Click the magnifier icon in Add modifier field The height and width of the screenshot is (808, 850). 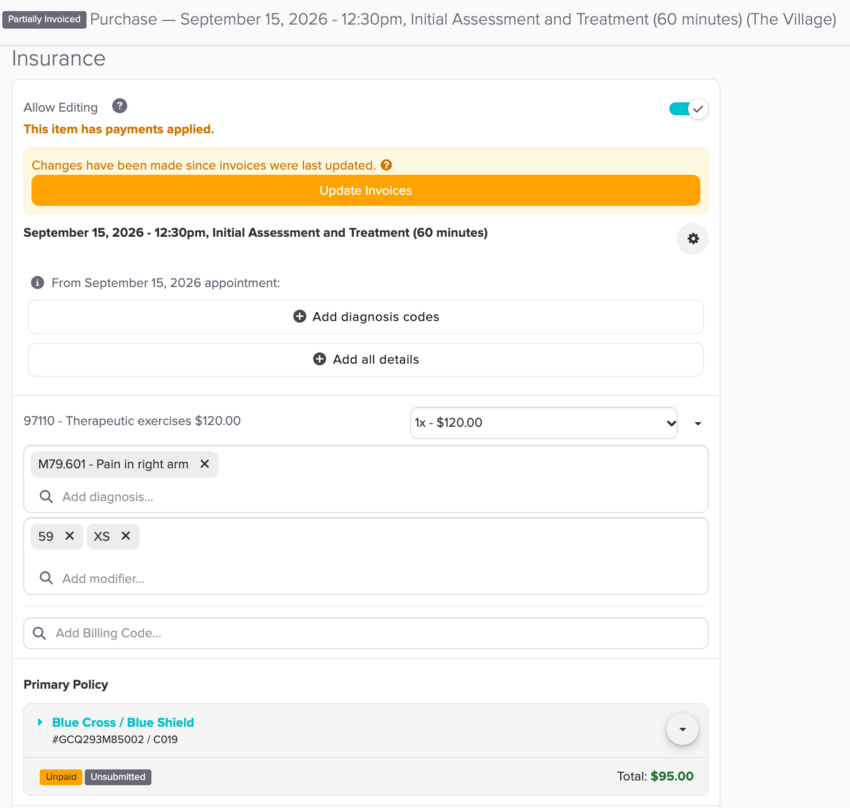coord(46,578)
